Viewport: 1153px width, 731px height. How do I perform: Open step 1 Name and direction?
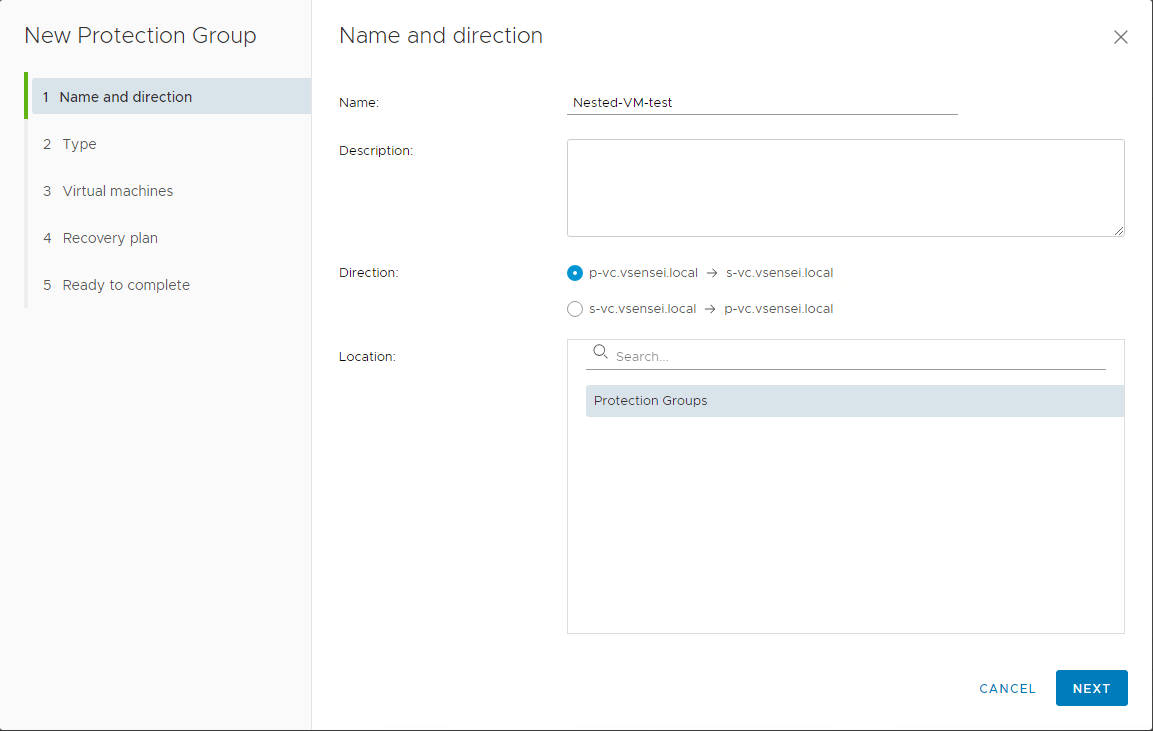tap(125, 97)
